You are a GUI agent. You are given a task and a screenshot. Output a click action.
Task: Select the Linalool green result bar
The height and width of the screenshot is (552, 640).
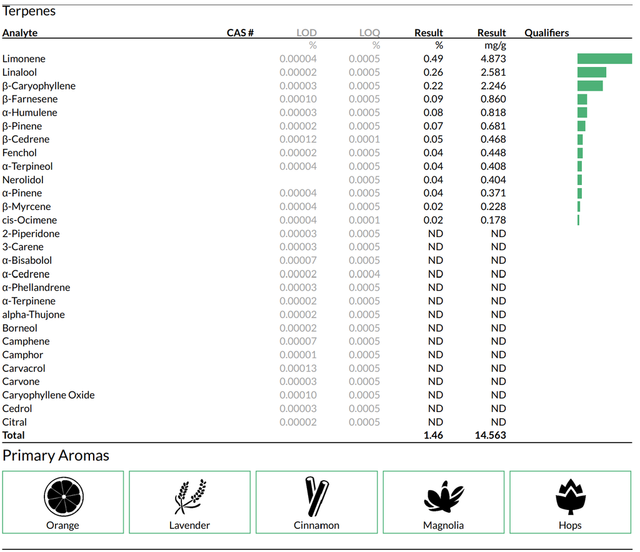tap(591, 72)
